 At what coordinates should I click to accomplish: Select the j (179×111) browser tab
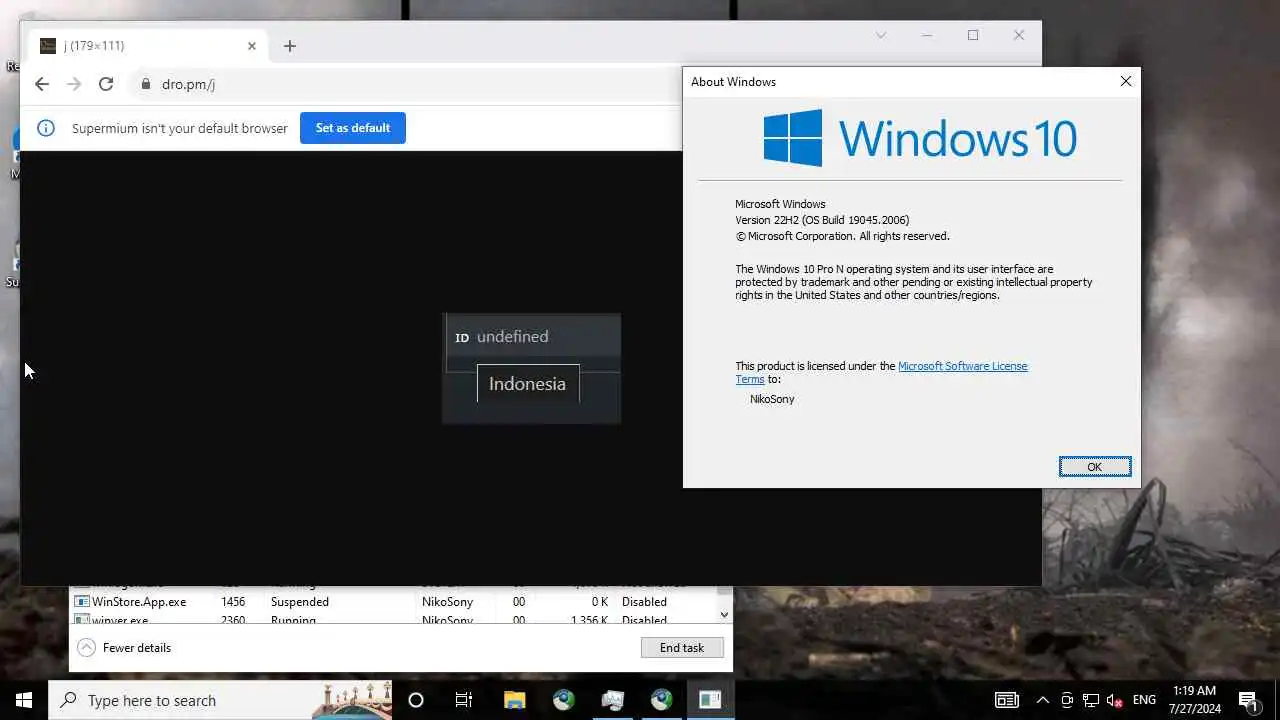[148, 46]
